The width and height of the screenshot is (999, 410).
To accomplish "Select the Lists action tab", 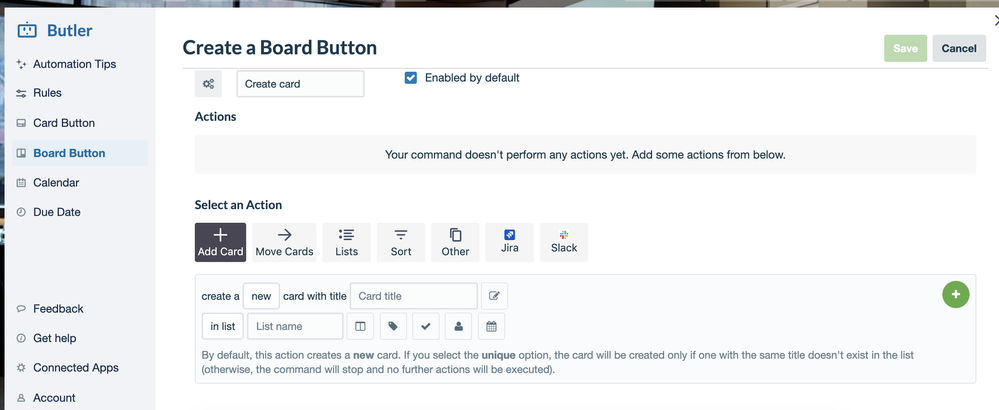I will pyautogui.click(x=347, y=242).
